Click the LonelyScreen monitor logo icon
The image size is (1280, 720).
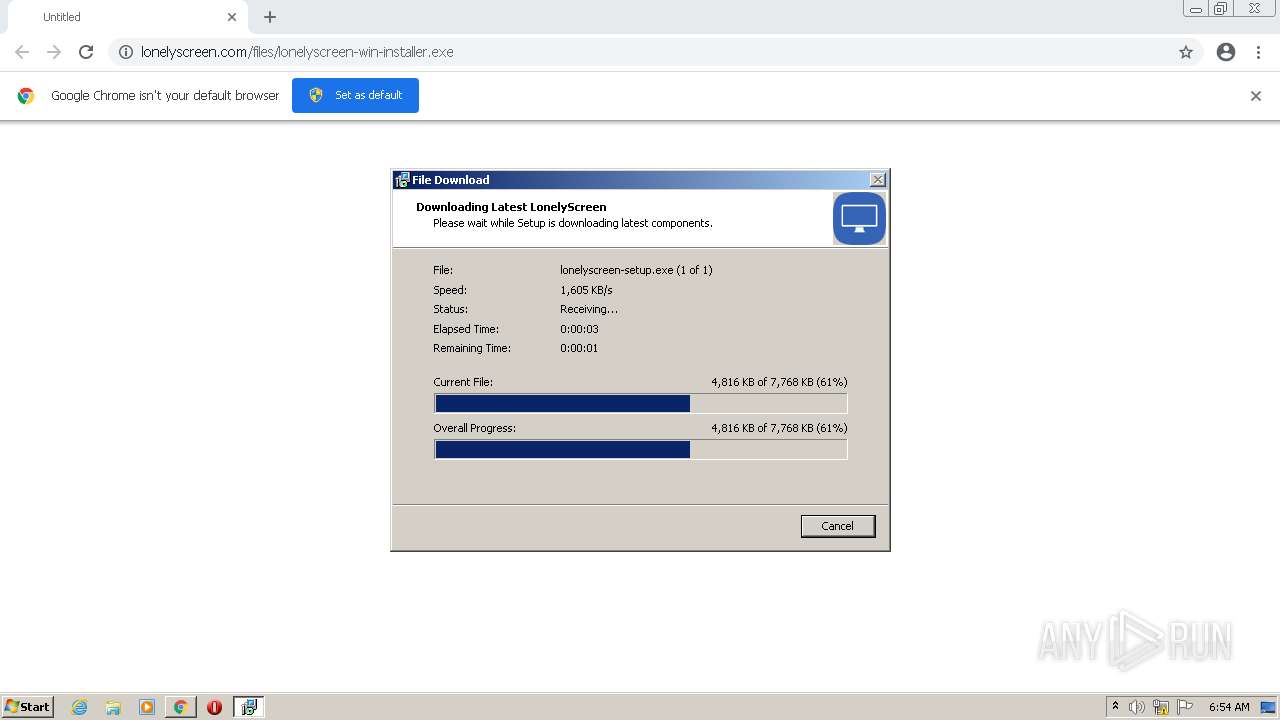tap(859, 218)
